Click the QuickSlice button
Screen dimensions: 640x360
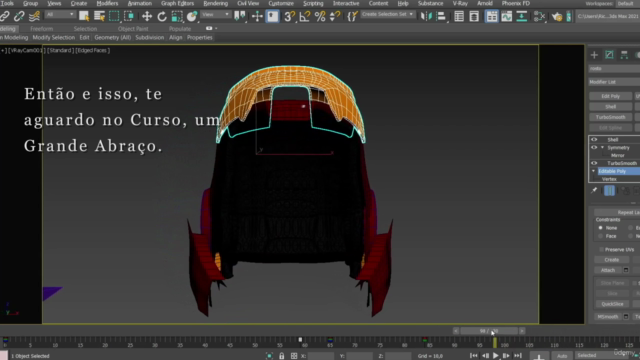tap(612, 304)
